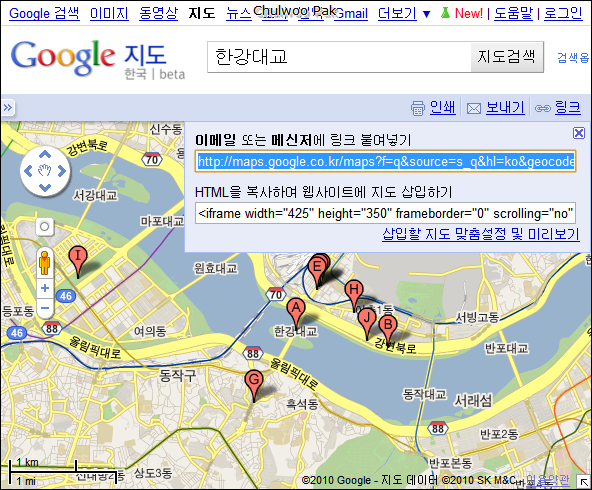592x490 pixels.
Task: Click route 70 shield near 한강대교
Action: tap(276, 294)
